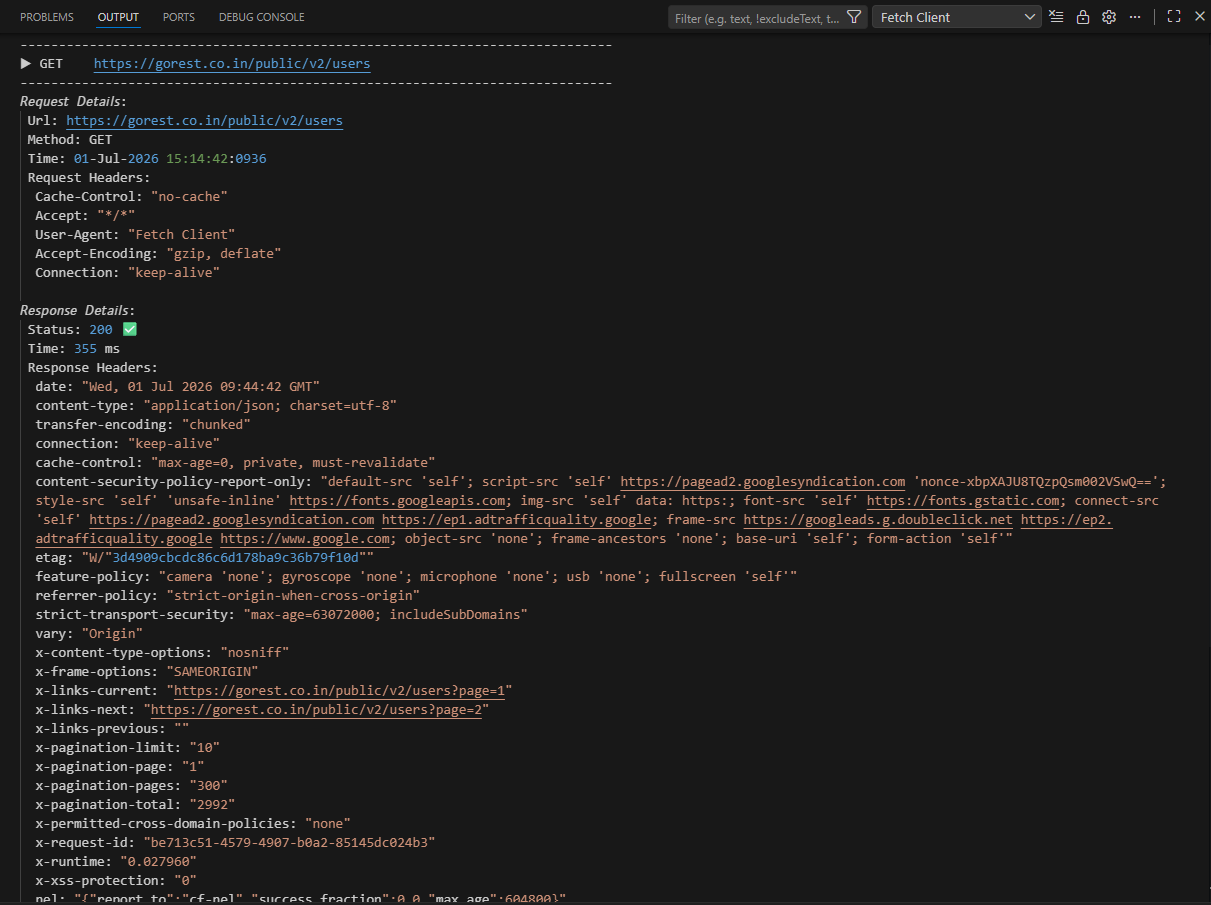Click the triangle marker before GET
Screen dimensions: 1211x905
coord(26,64)
